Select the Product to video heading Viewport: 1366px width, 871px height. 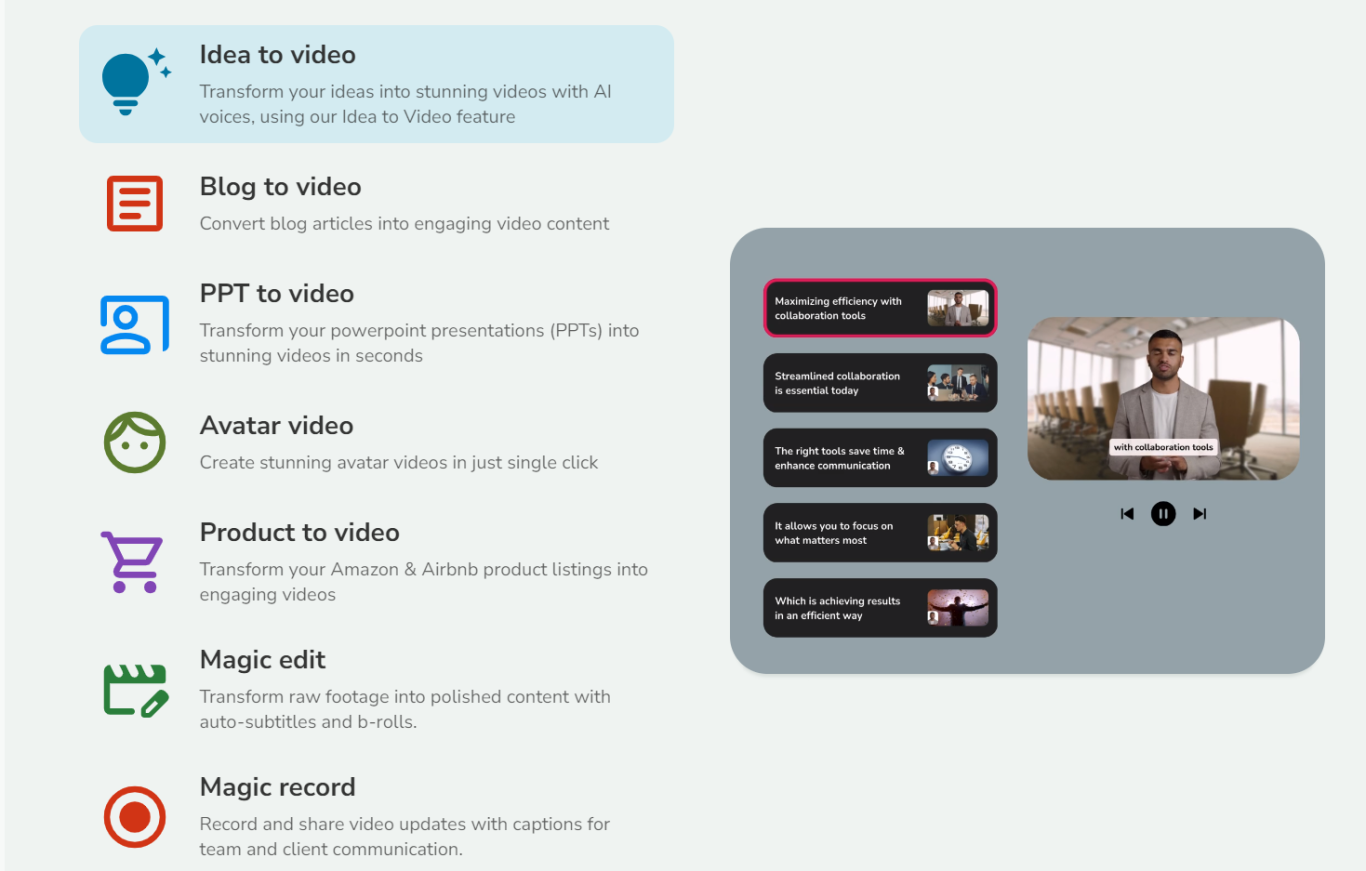(x=300, y=532)
